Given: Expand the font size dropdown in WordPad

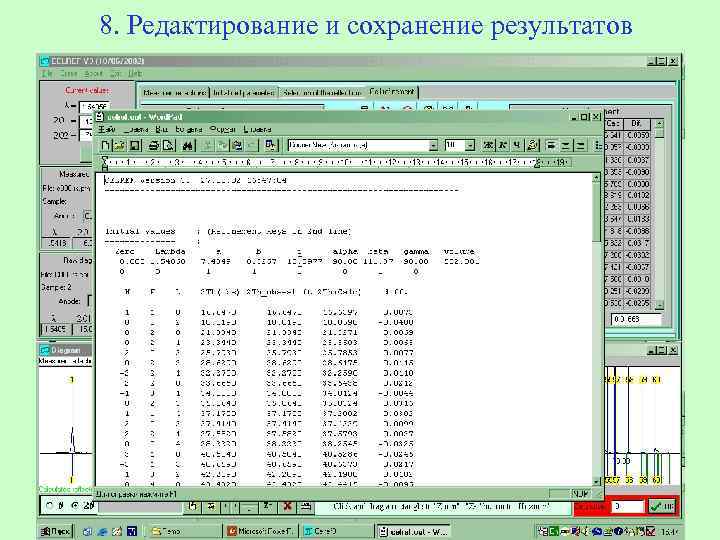Looking at the screenshot, I should (x=470, y=146).
